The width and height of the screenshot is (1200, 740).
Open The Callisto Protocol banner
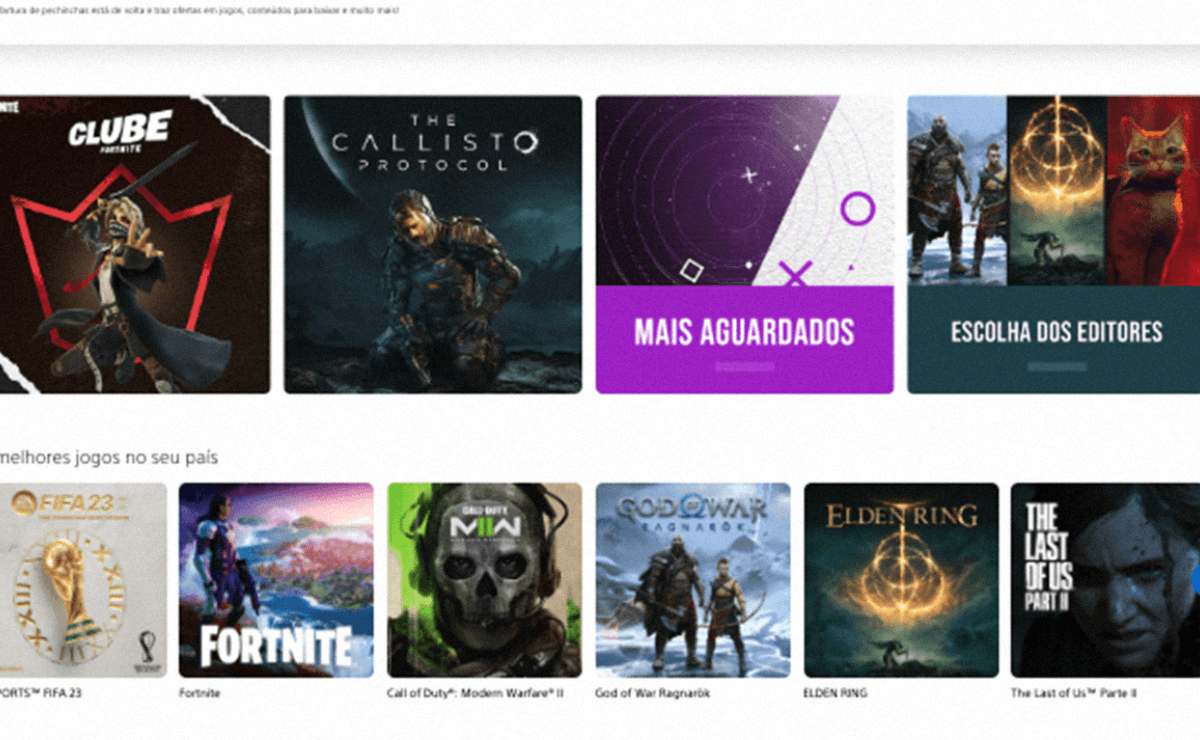432,244
